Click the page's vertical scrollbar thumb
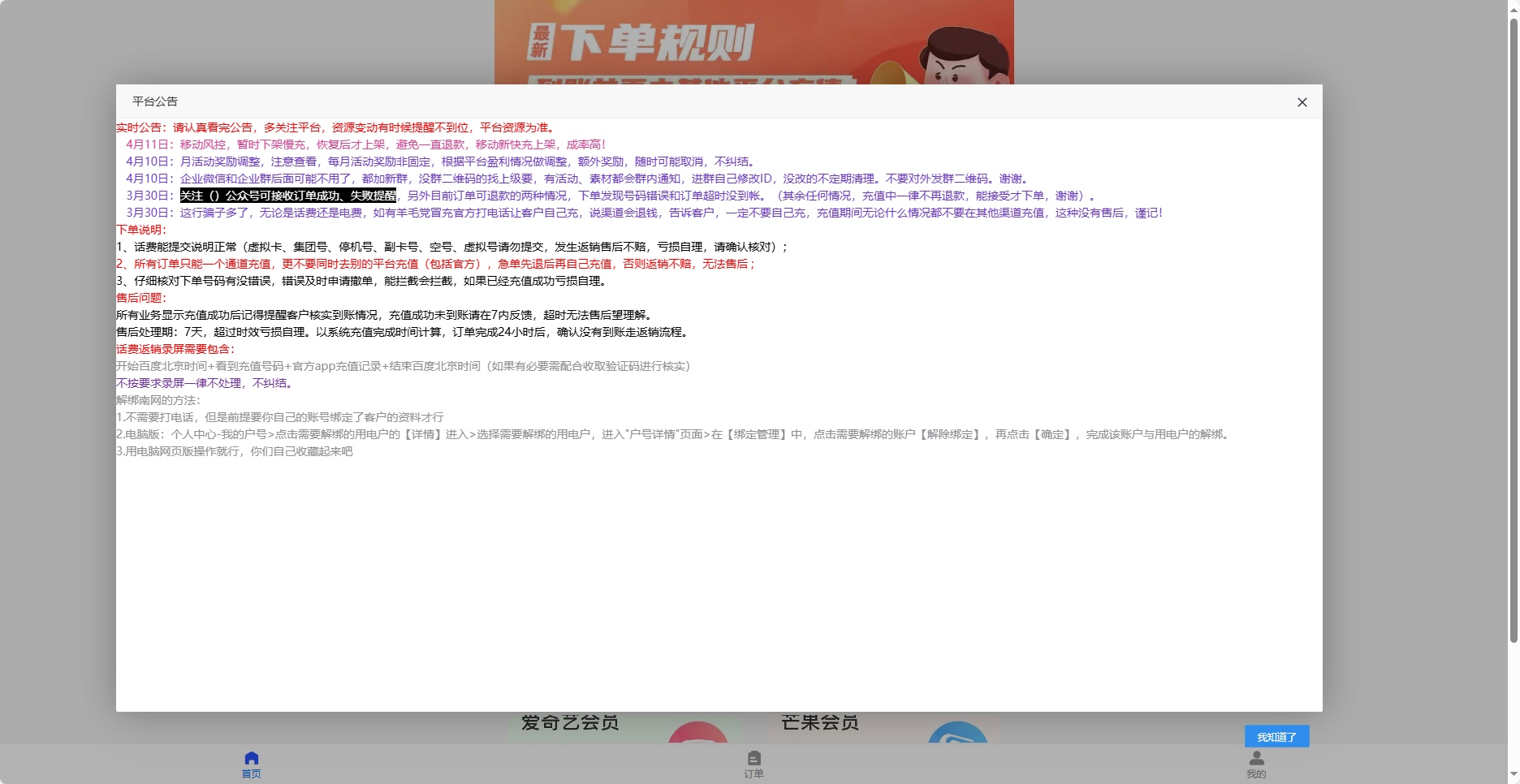Viewport: 1520px width, 784px height. pos(1514,325)
